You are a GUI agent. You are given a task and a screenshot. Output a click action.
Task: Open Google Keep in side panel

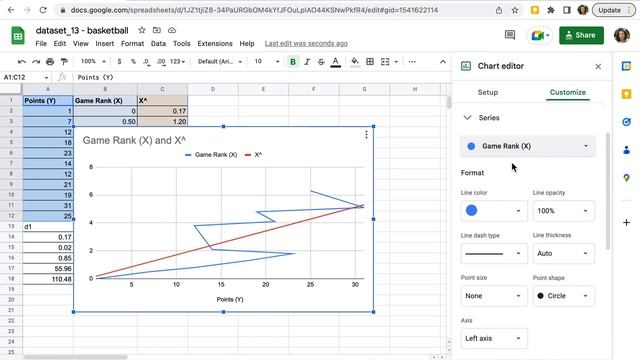tap(627, 94)
